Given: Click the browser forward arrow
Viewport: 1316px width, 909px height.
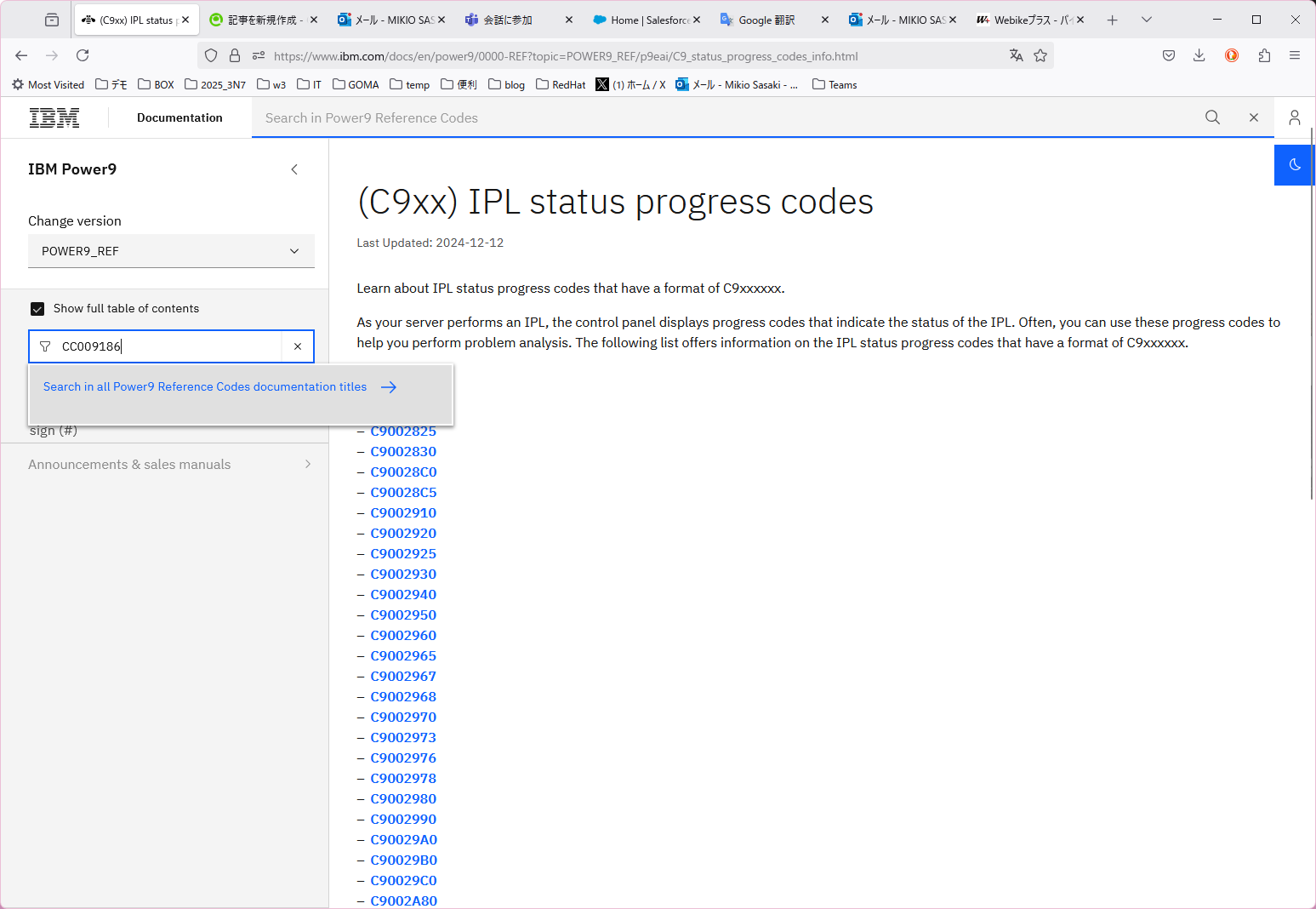Looking at the screenshot, I should [52, 55].
